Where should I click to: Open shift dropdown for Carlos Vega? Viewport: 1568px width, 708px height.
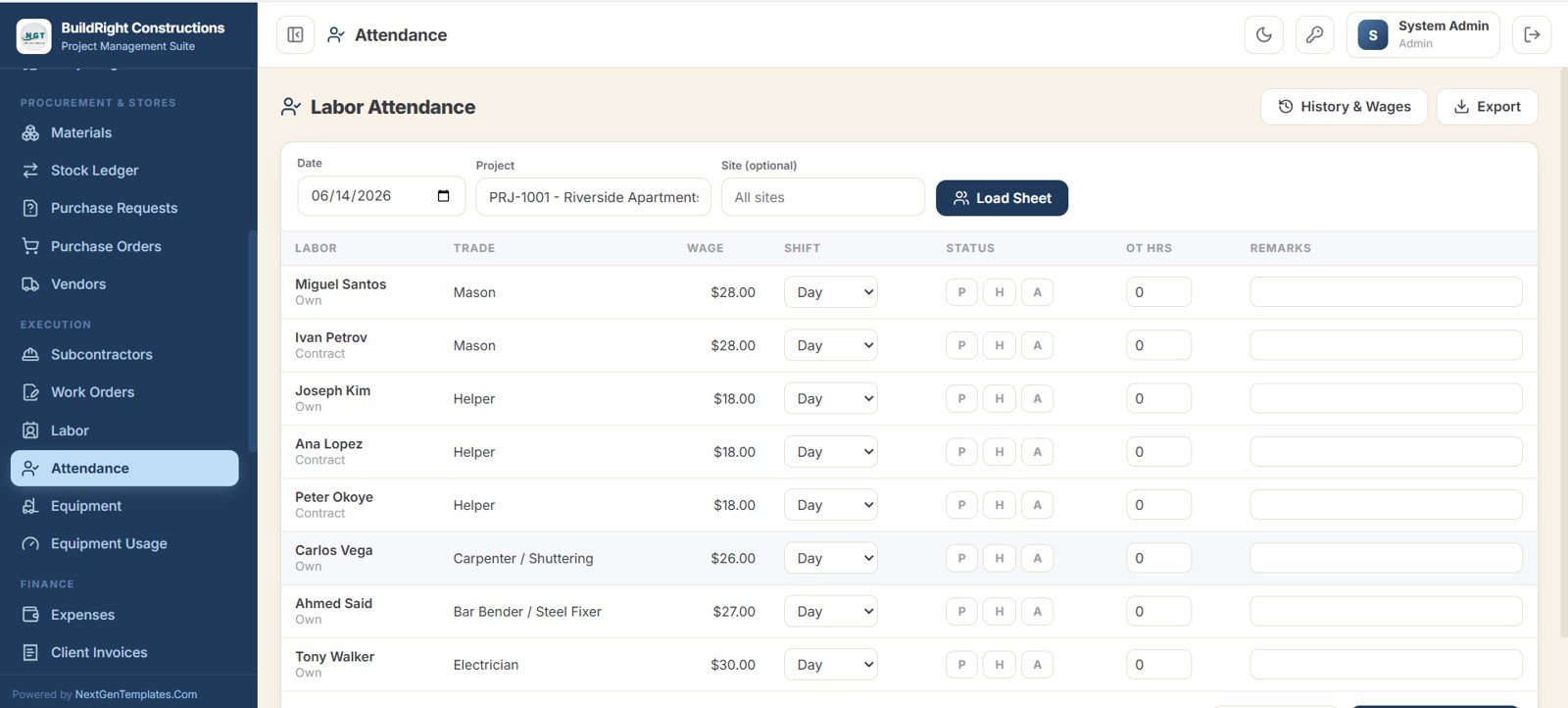(831, 559)
